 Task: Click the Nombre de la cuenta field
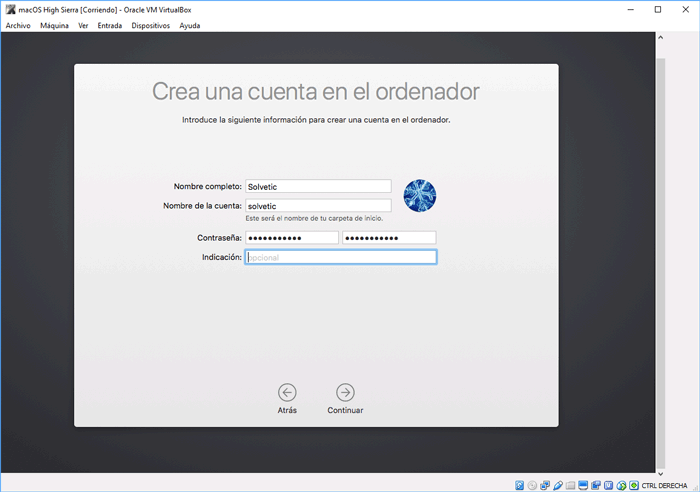click(318, 206)
